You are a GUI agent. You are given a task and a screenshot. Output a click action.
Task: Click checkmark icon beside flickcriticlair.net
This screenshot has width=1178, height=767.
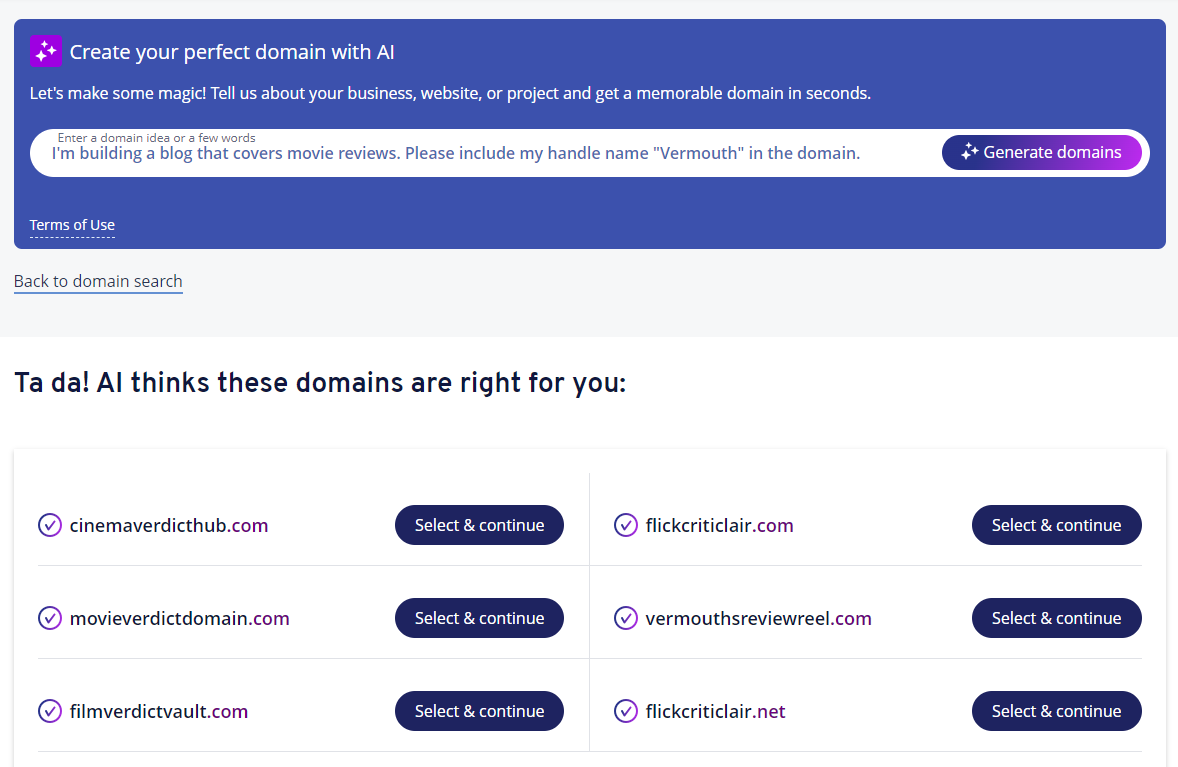[x=626, y=711]
